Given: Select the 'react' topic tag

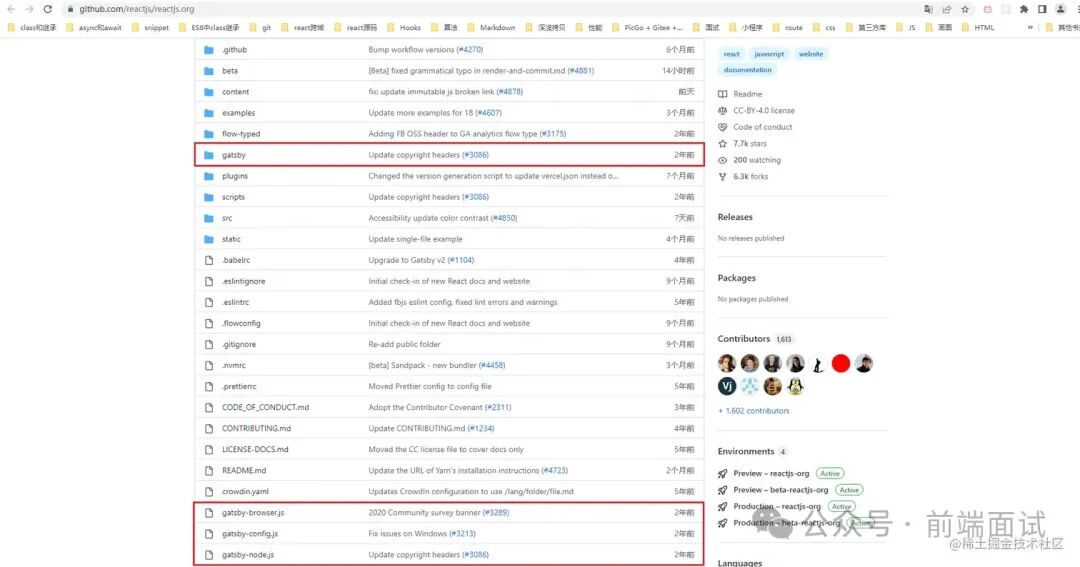Looking at the screenshot, I should [x=731, y=54].
